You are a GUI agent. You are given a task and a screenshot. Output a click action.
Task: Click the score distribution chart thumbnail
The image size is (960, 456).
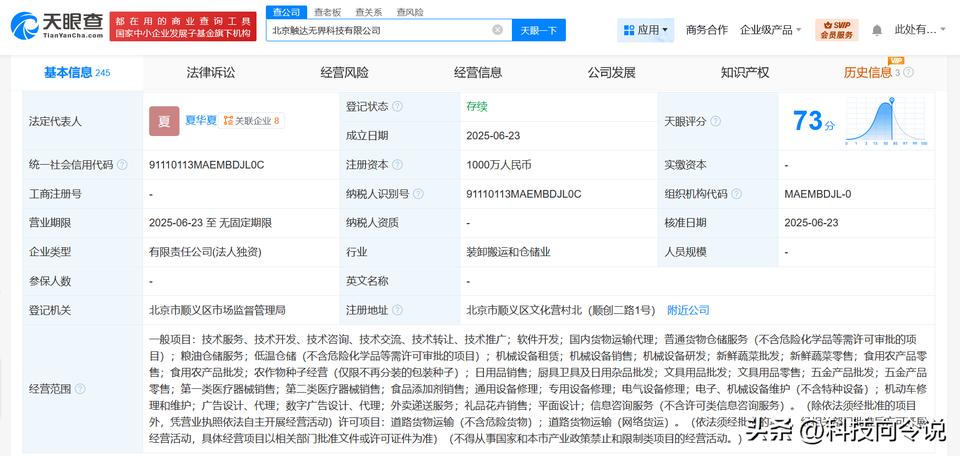tap(887, 121)
